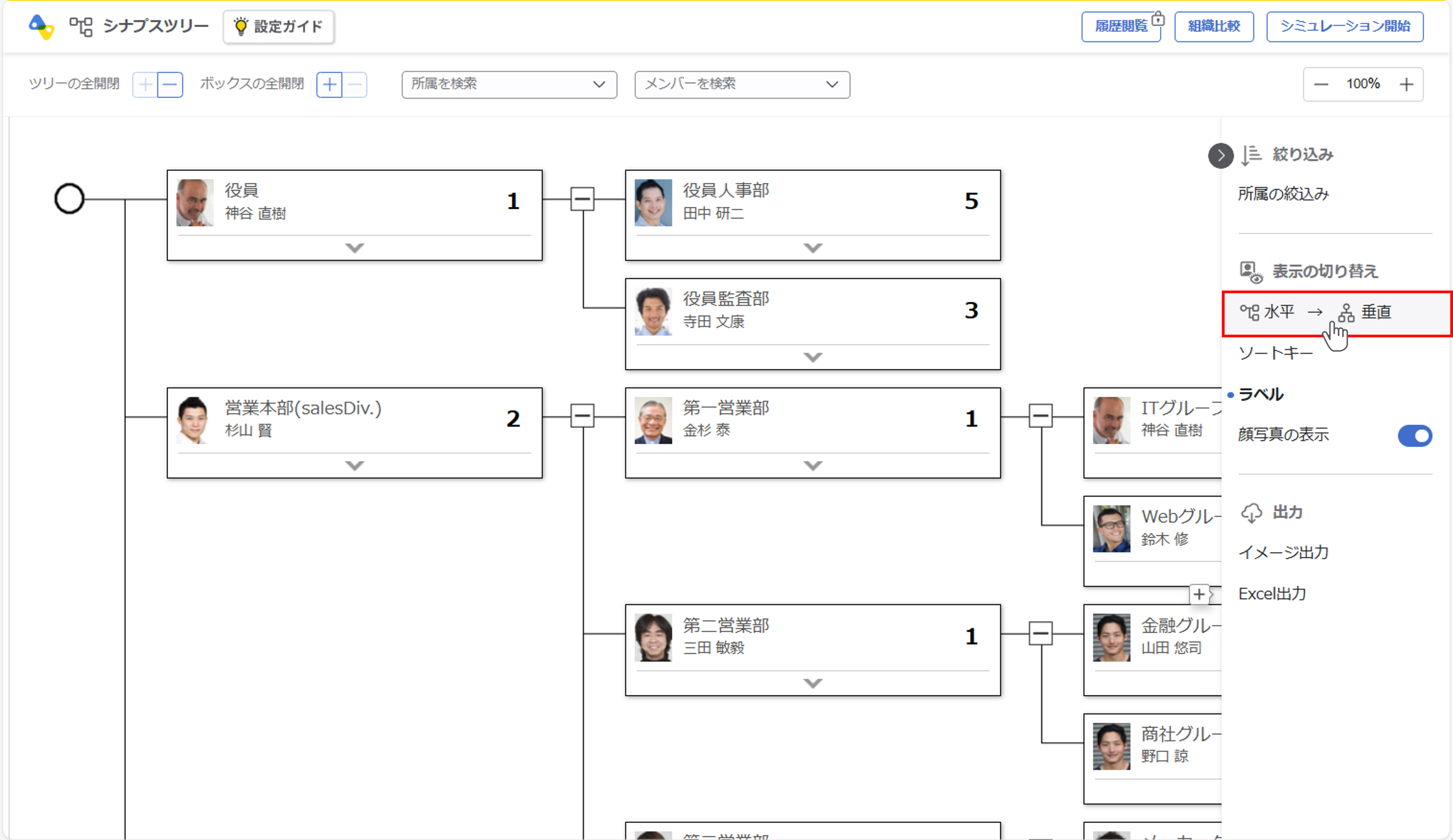Expand the 役員人事部 box chevron
The height and width of the screenshot is (840, 1453).
(x=813, y=248)
